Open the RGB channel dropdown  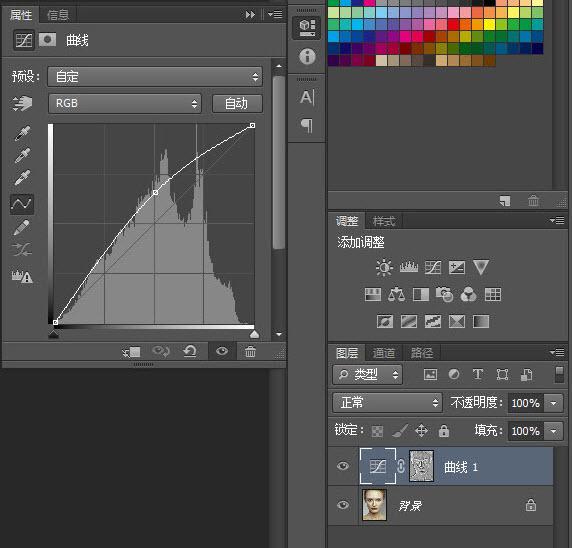click(x=125, y=104)
